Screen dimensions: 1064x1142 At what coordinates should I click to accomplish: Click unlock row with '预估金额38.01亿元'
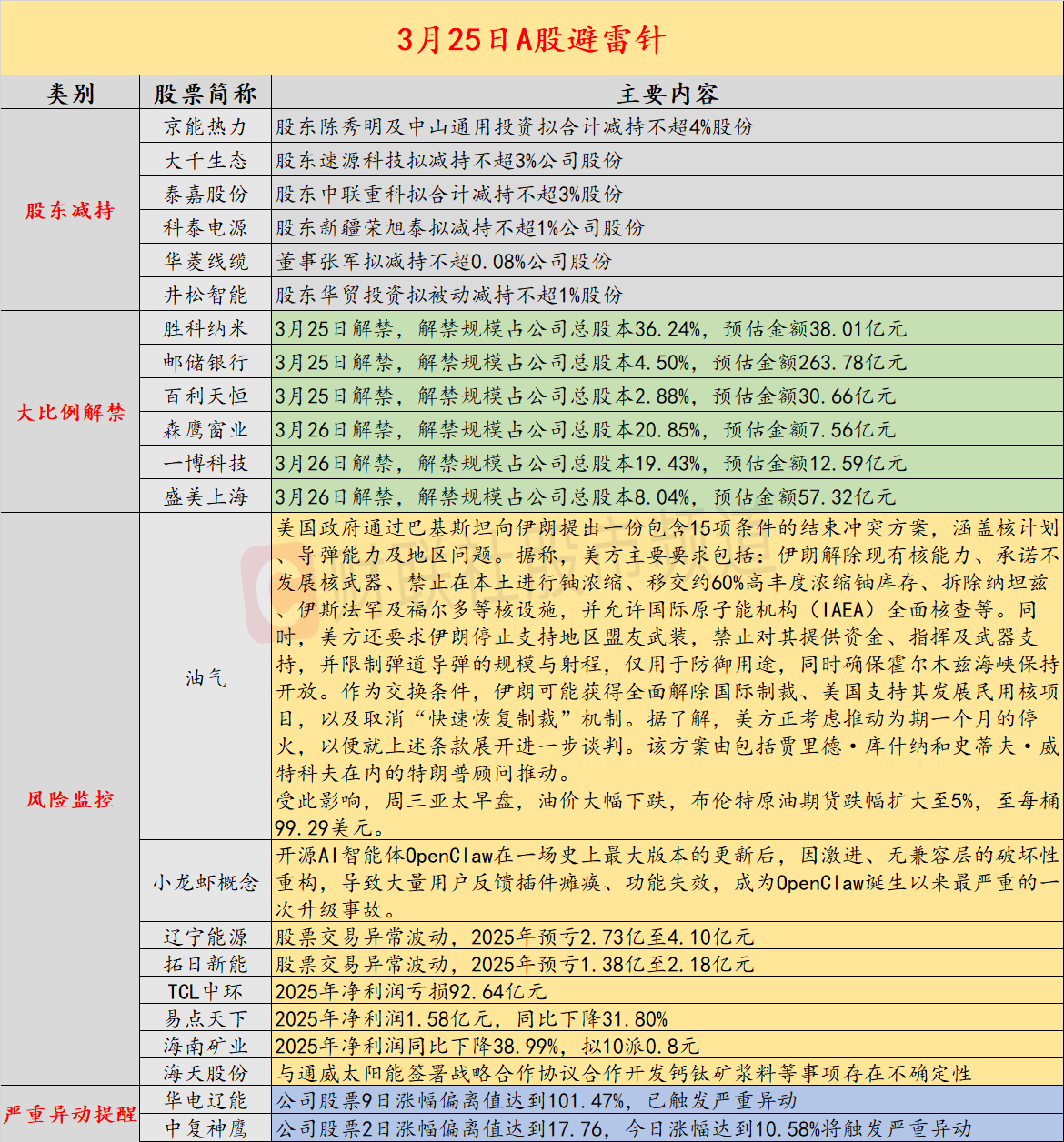(668, 329)
